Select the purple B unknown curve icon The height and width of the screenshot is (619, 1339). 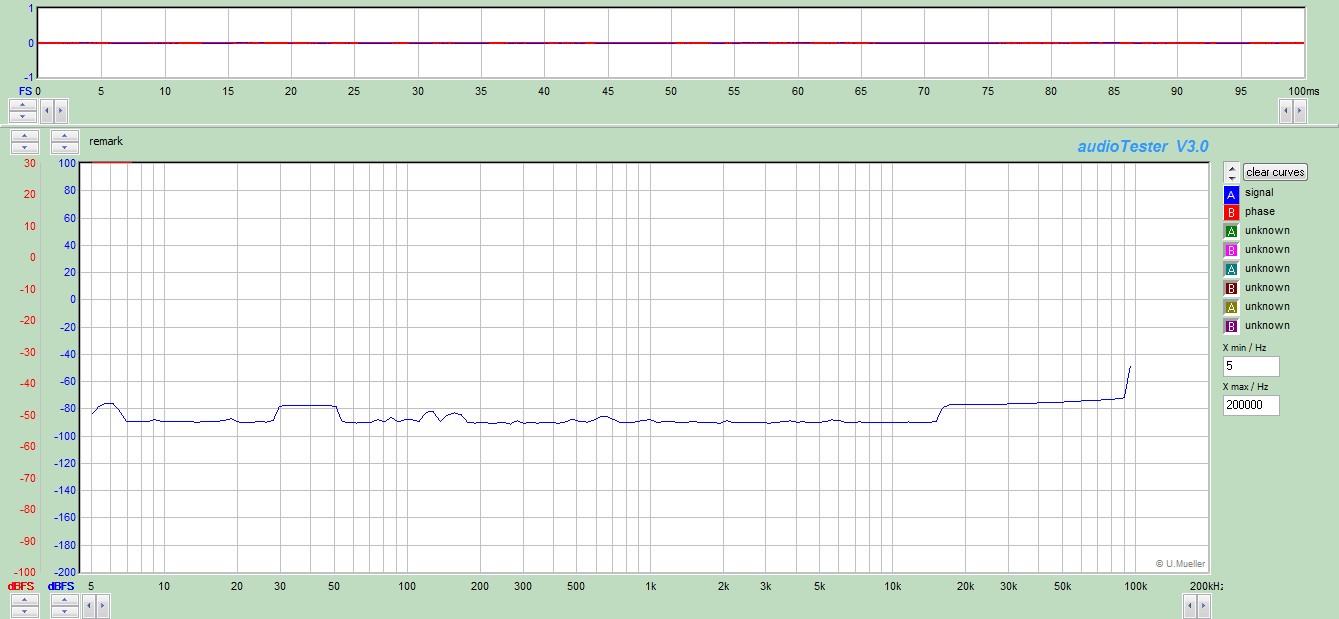pos(1231,326)
